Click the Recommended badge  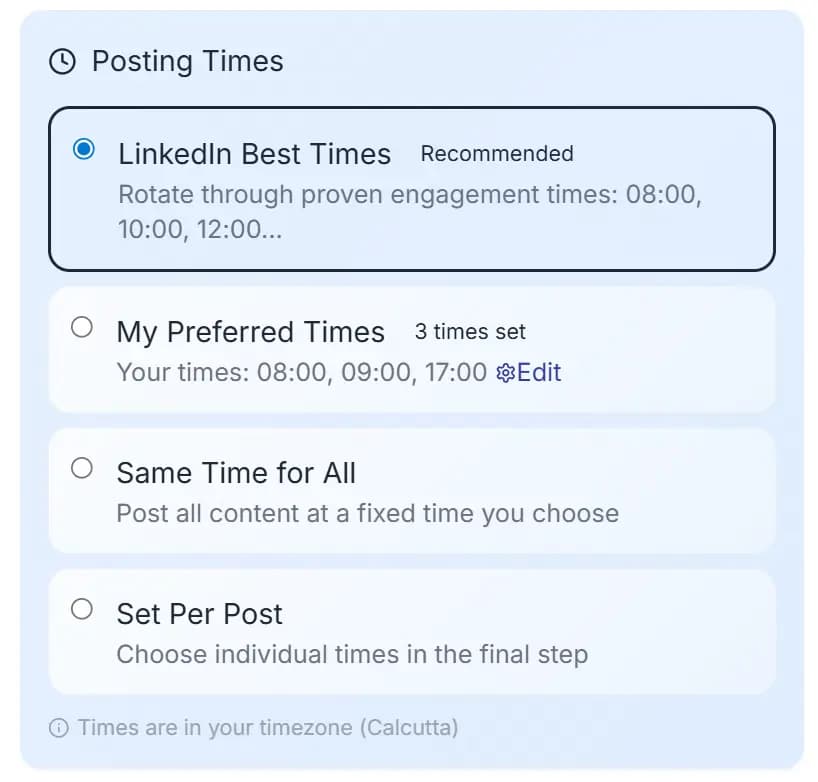click(x=496, y=154)
